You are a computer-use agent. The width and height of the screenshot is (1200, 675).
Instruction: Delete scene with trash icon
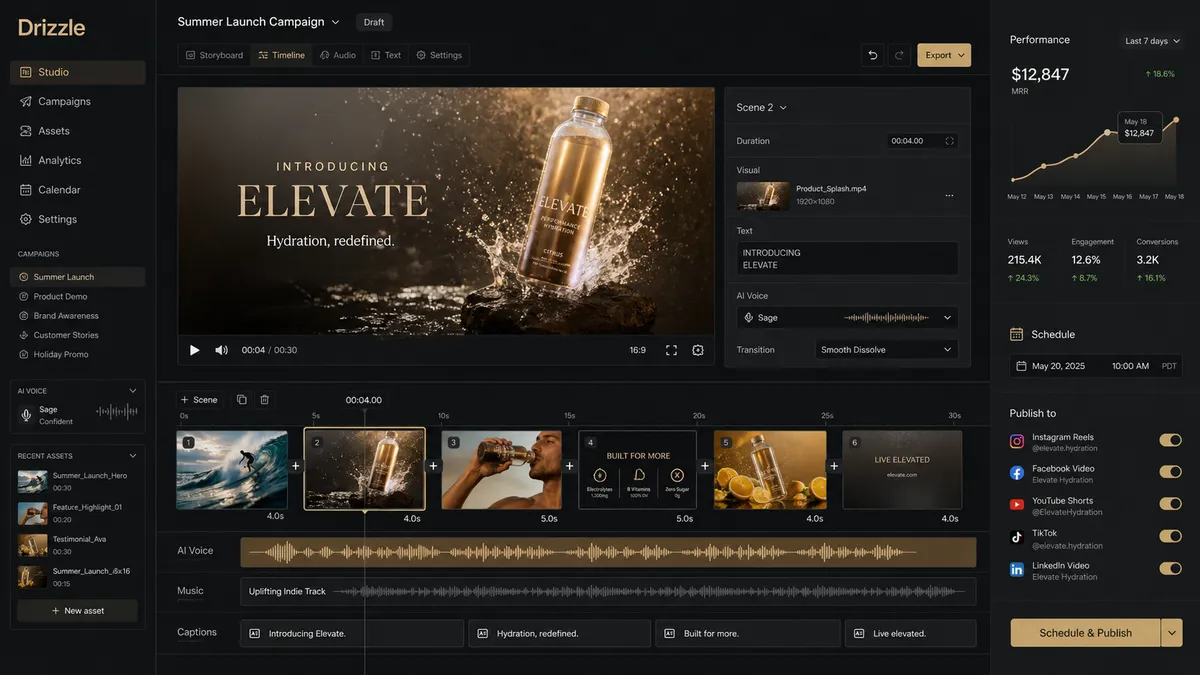(x=264, y=399)
